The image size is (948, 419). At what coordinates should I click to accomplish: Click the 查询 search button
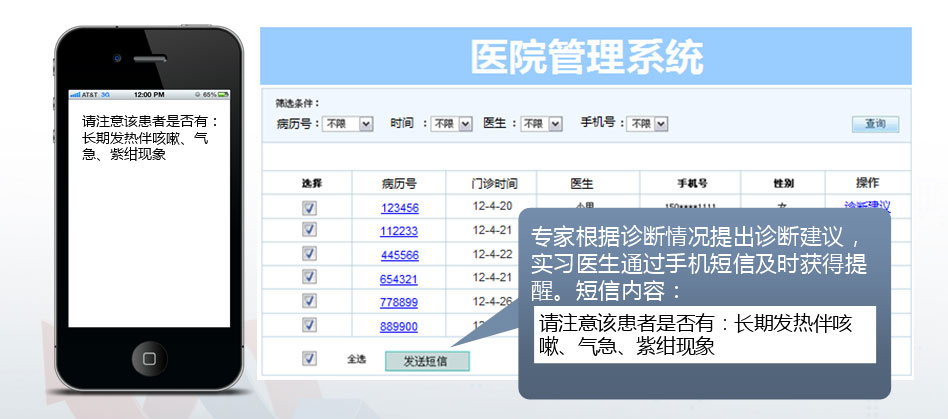pos(875,124)
